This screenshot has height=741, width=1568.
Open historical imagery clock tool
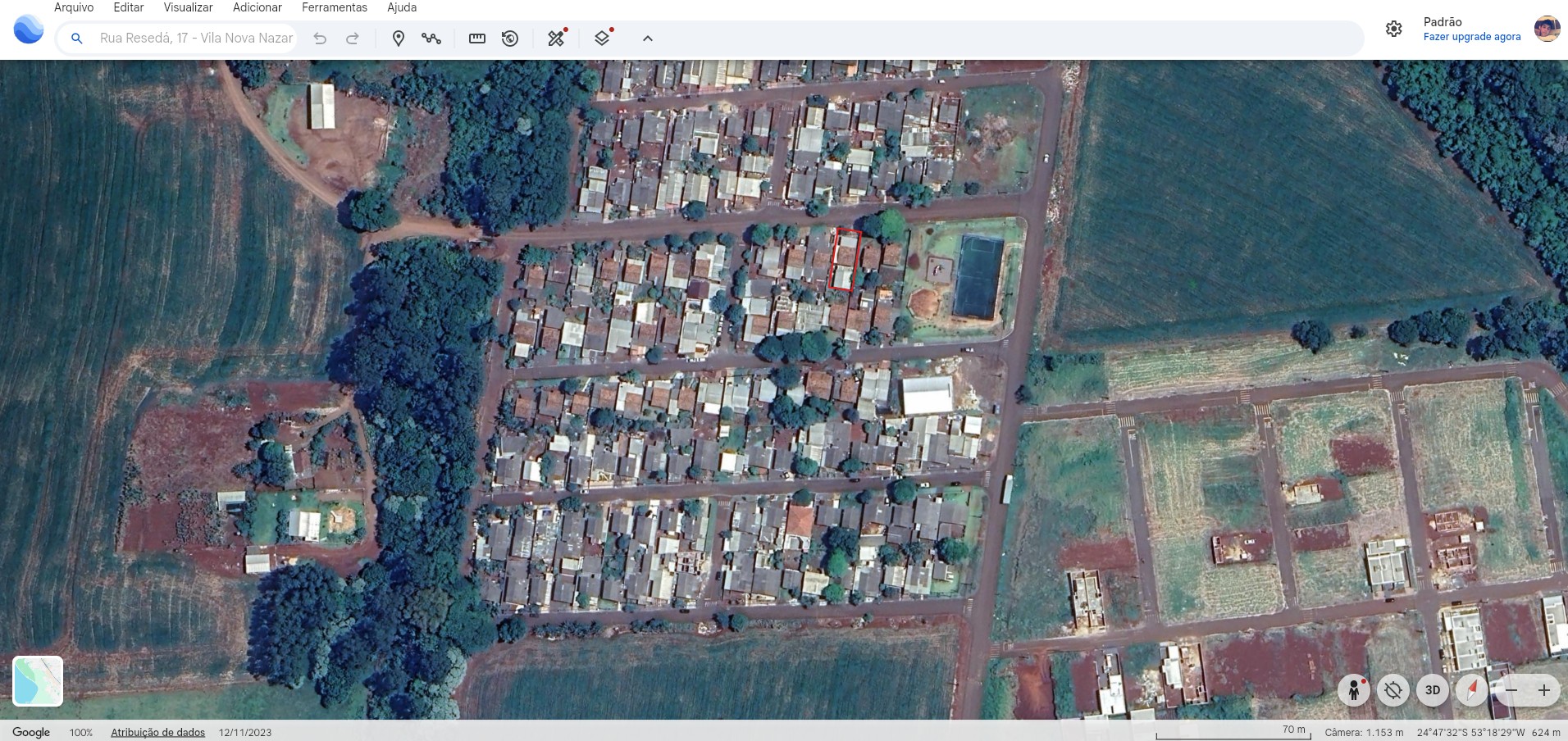510,39
